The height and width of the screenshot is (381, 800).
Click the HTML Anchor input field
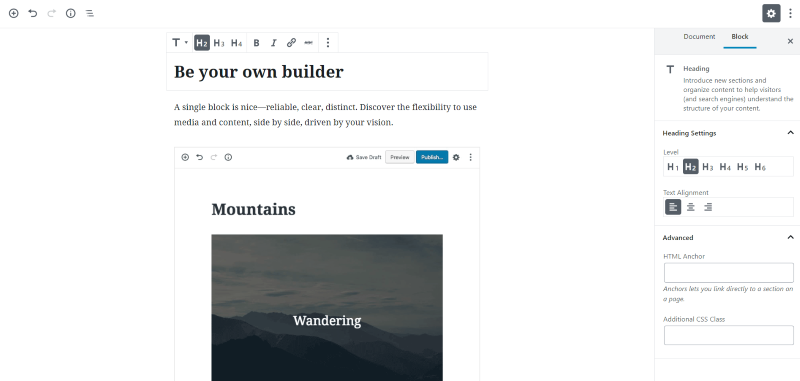click(x=729, y=273)
